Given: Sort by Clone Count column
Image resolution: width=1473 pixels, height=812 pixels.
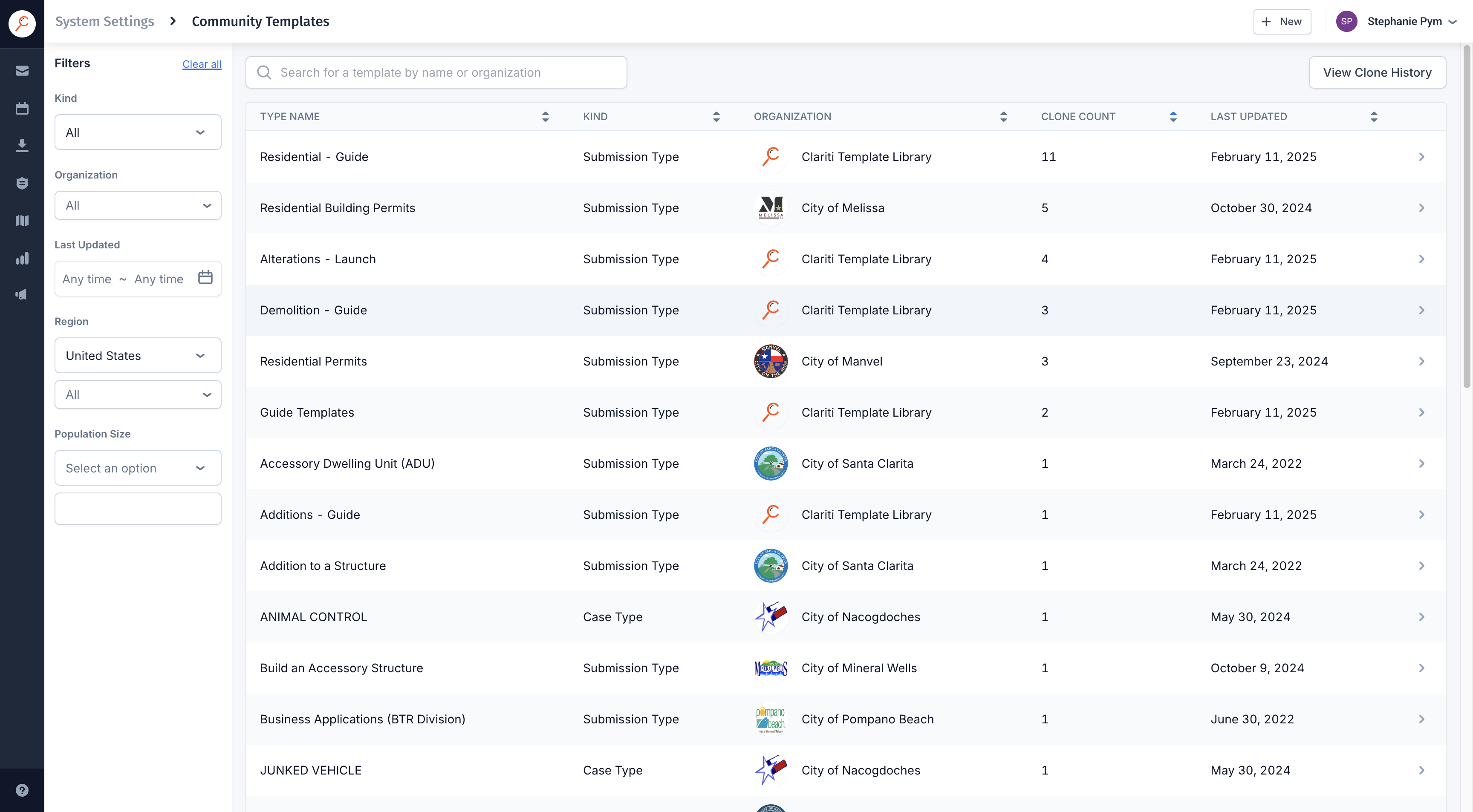Looking at the screenshot, I should [x=1173, y=117].
